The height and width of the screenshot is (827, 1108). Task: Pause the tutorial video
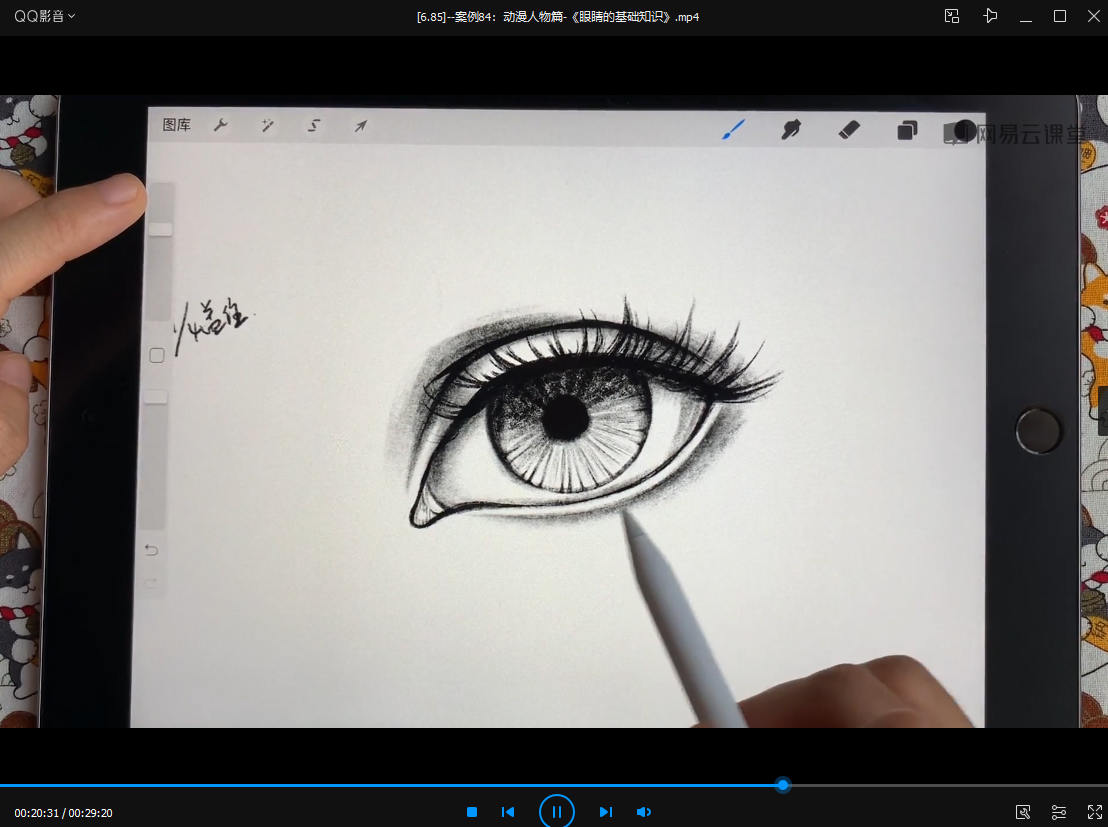click(556, 811)
